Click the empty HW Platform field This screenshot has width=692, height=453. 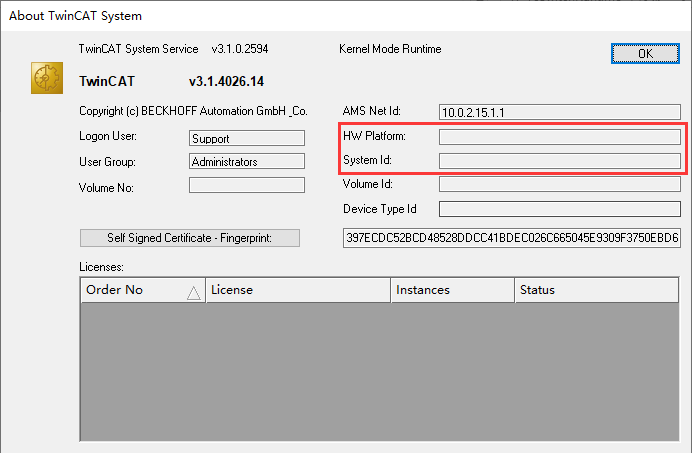[x=560, y=137]
